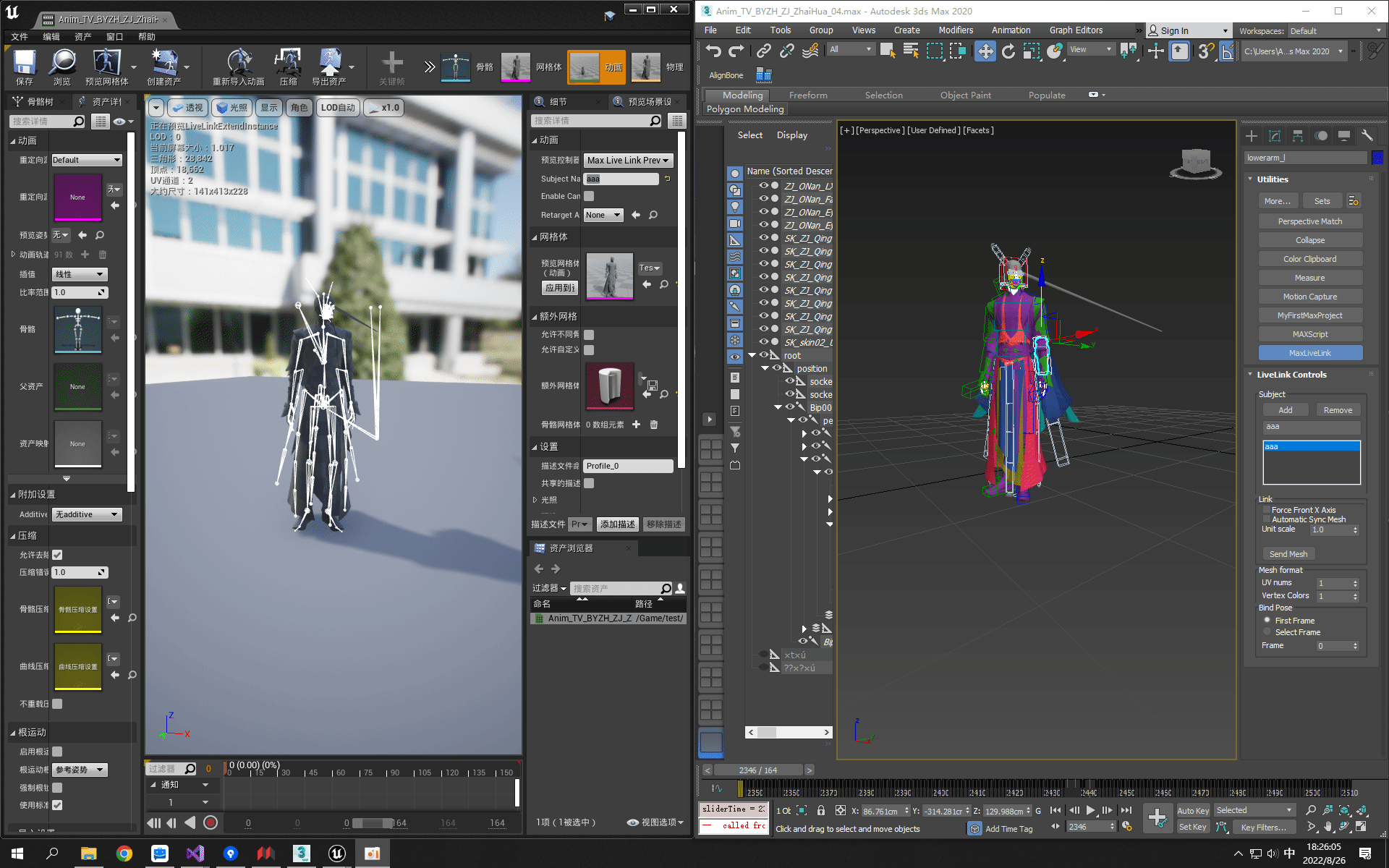
Task: Enable the Force Front X Axis checkbox
Action: 1267,510
